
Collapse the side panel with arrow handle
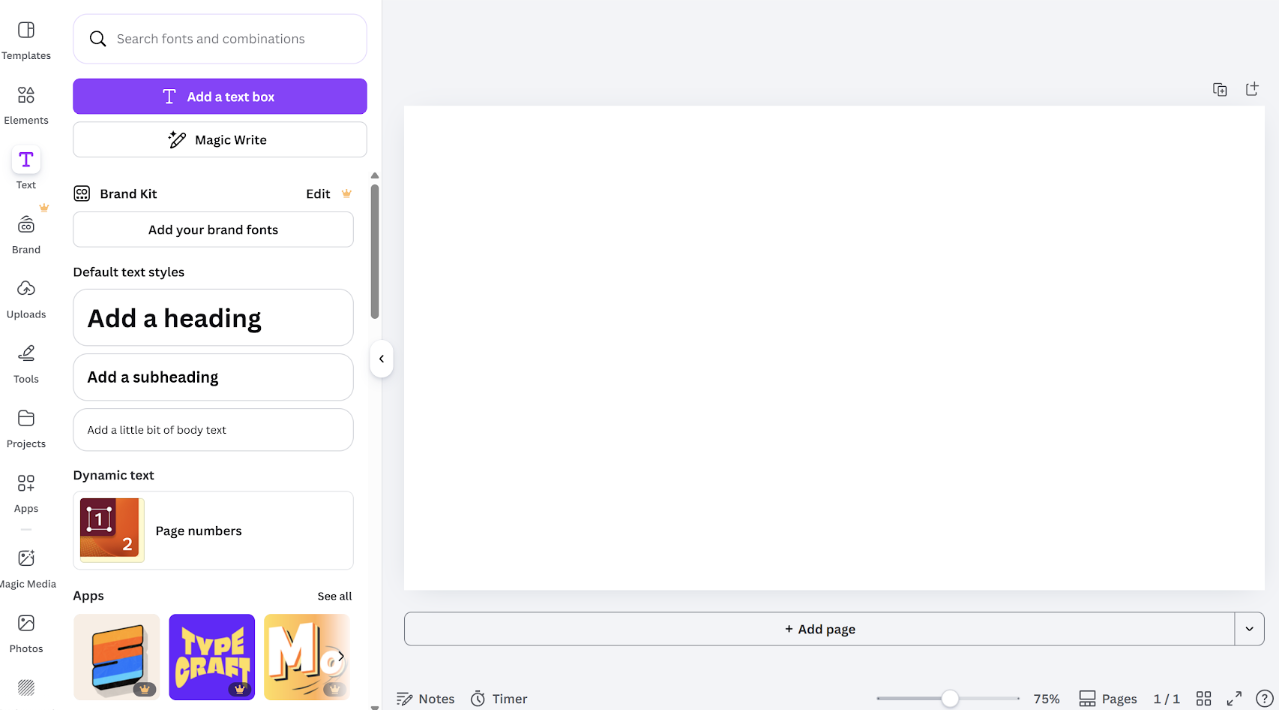coord(381,359)
